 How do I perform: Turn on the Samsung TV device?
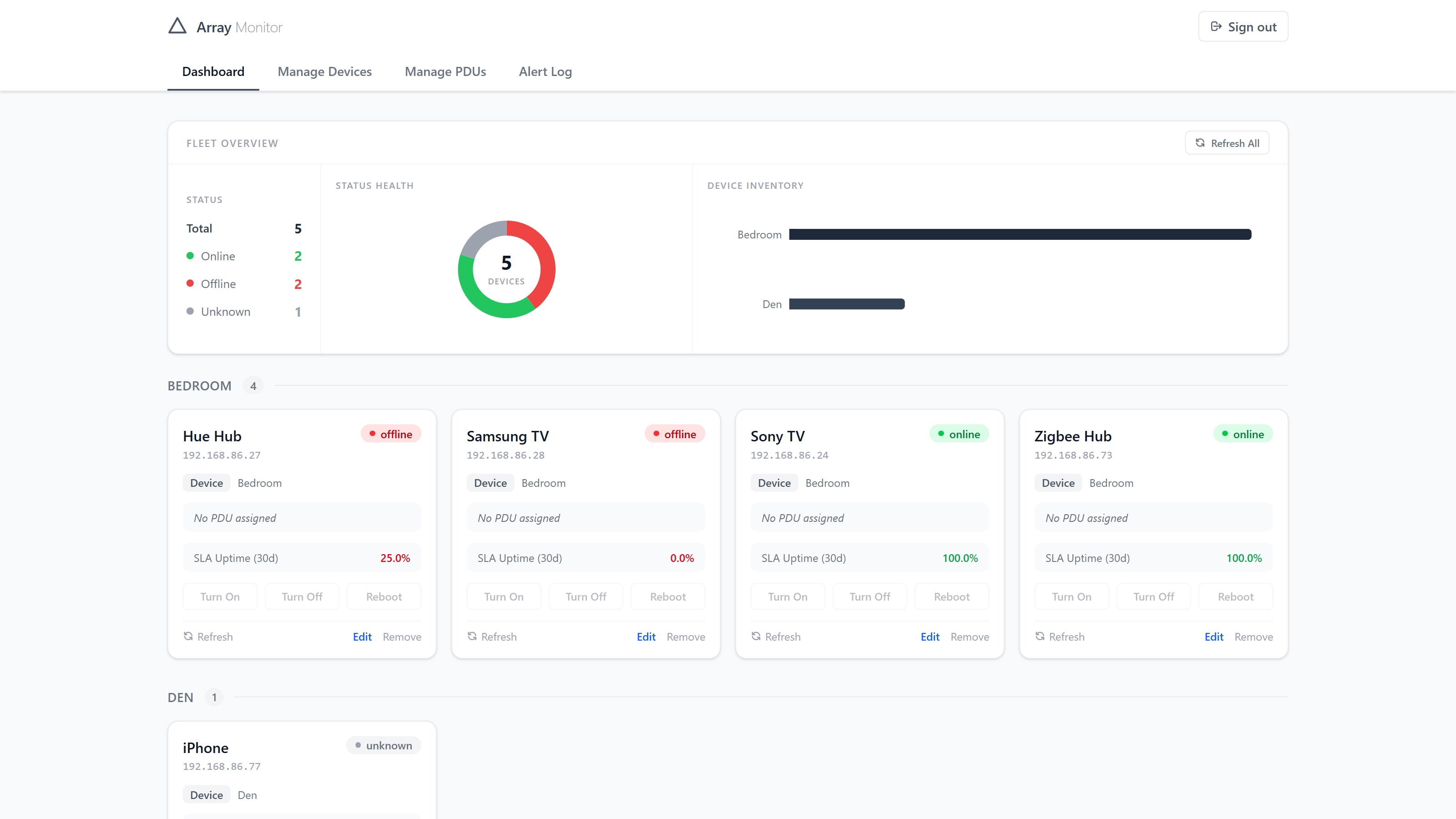[504, 597]
